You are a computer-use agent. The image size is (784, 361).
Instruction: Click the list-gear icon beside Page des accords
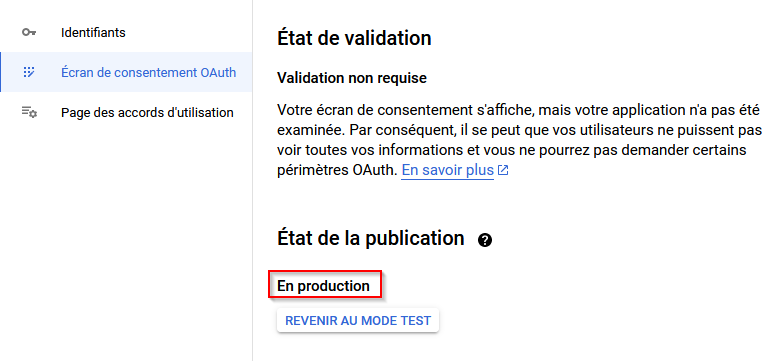coord(28,112)
